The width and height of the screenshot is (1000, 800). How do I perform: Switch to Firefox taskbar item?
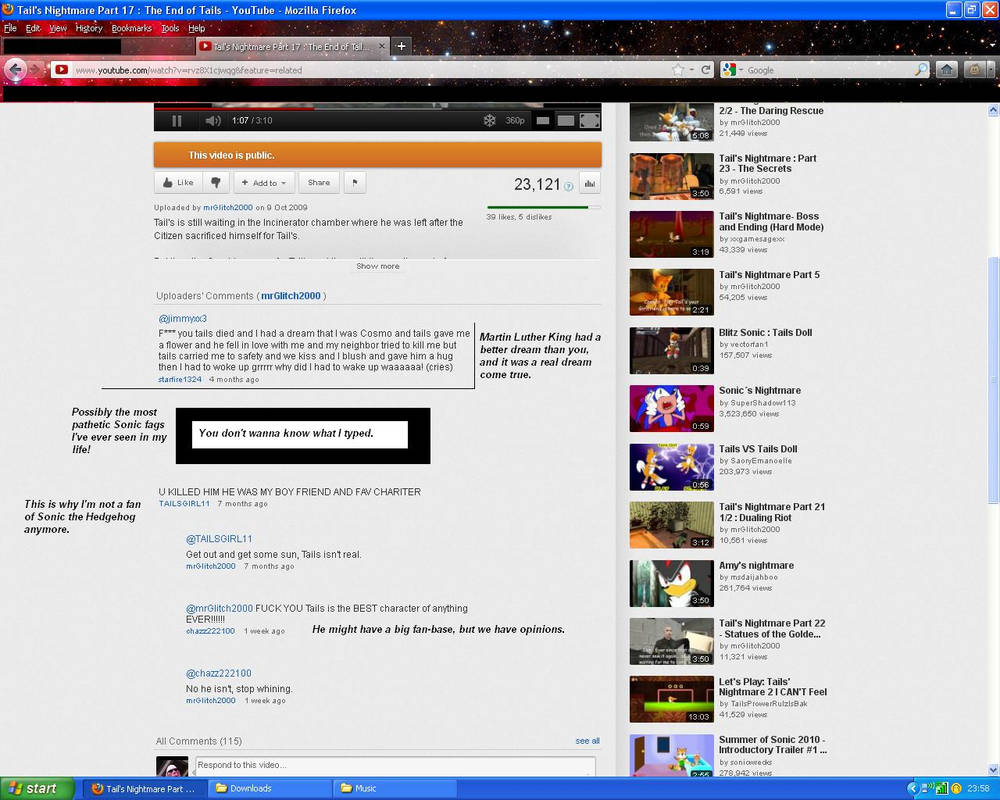pyautogui.click(x=145, y=789)
